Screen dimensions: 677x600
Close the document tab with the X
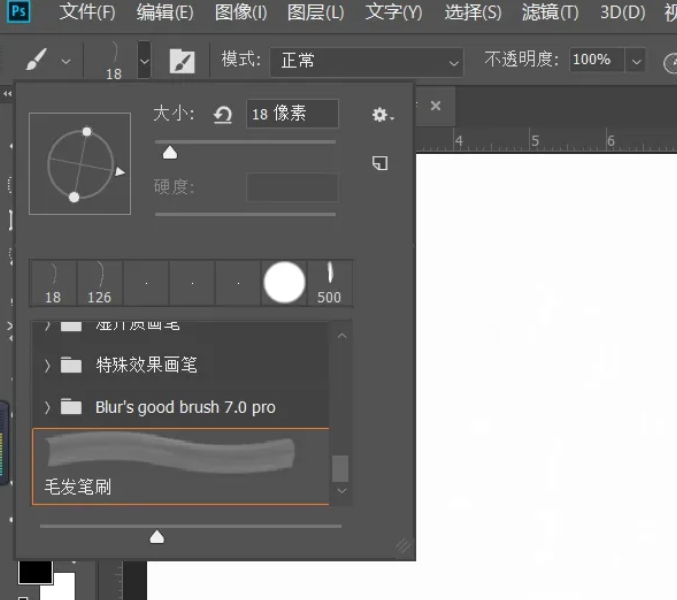435,105
